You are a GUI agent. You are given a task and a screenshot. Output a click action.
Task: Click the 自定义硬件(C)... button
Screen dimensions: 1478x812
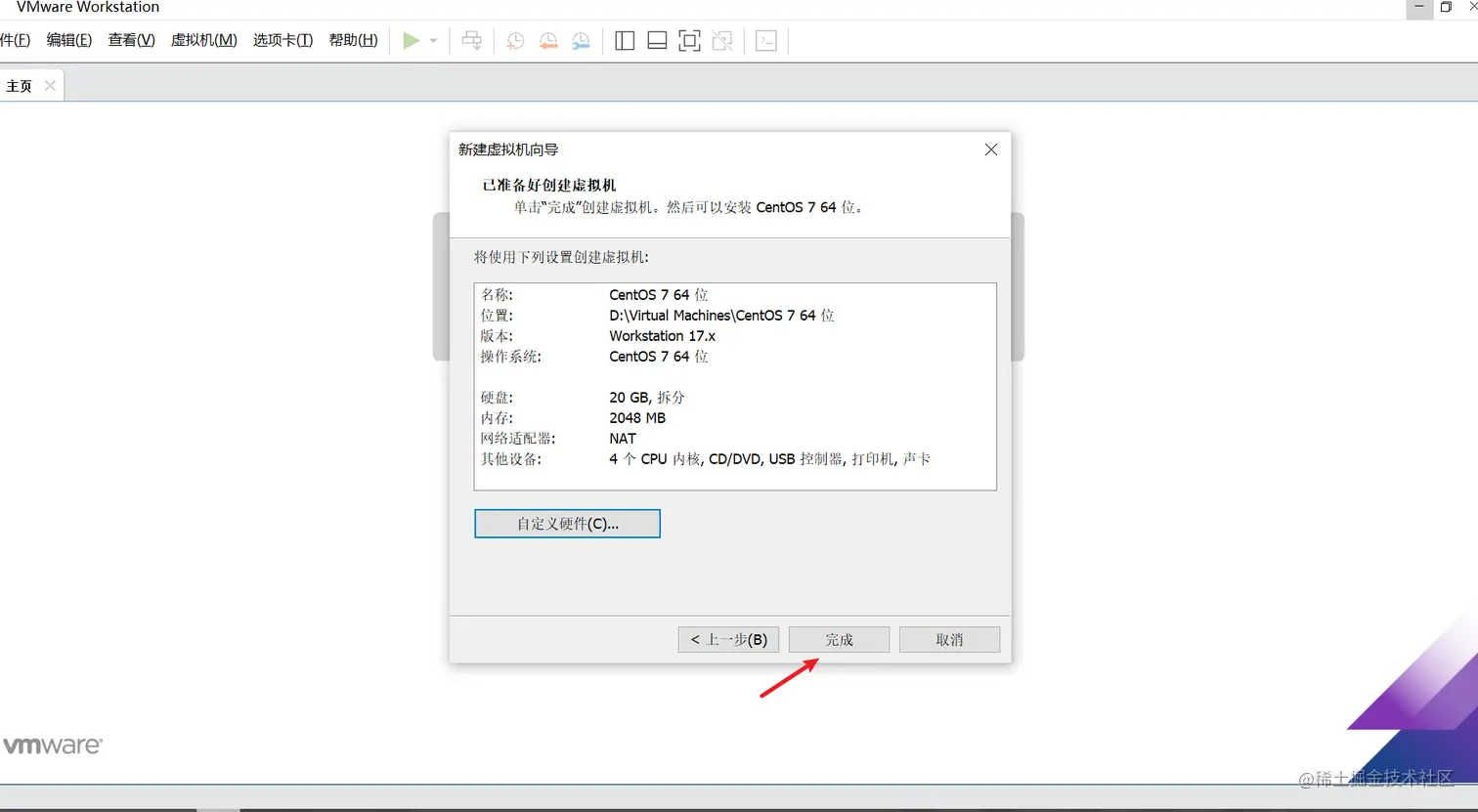567,524
